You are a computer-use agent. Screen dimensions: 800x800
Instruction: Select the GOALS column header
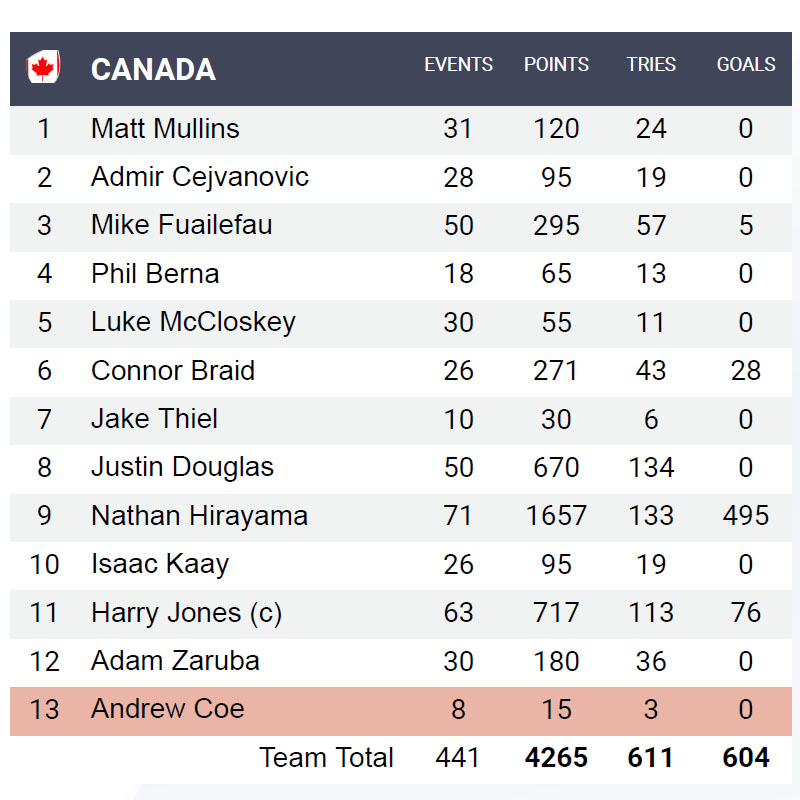coord(746,64)
